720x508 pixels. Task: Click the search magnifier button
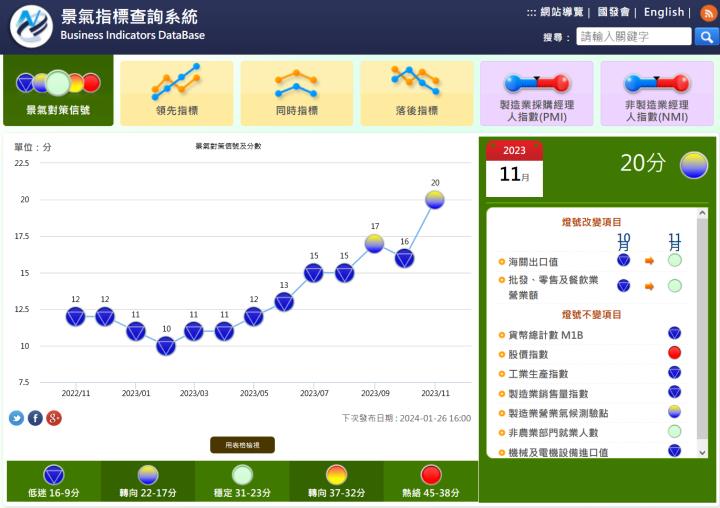pyautogui.click(x=706, y=36)
